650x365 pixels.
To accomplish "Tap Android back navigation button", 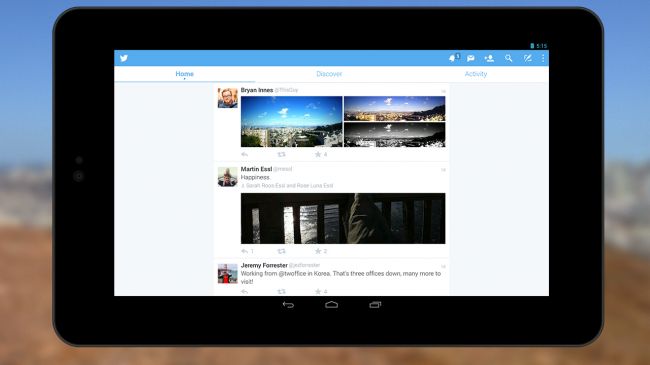I will 288,305.
